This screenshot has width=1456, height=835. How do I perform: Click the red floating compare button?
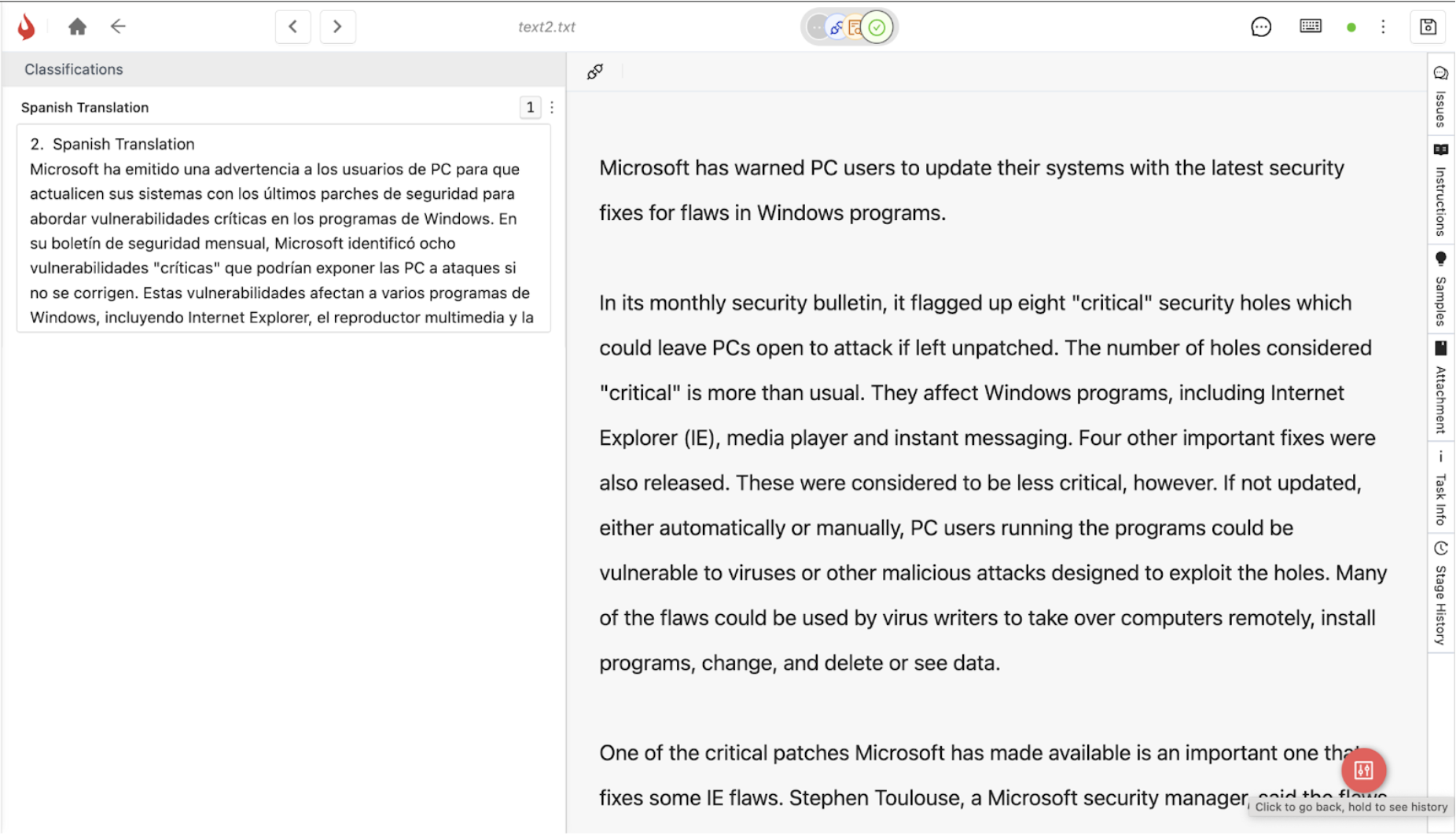1364,770
